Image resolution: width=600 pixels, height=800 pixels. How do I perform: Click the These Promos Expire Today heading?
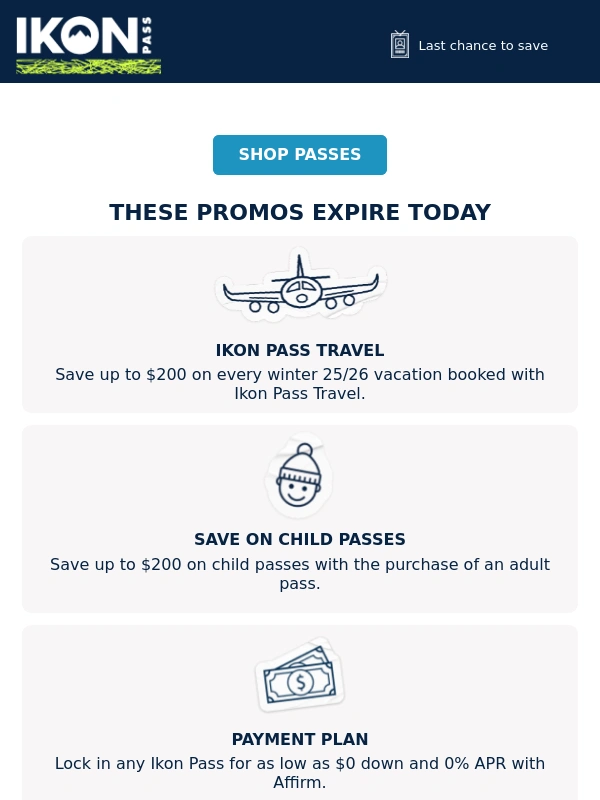click(x=300, y=213)
